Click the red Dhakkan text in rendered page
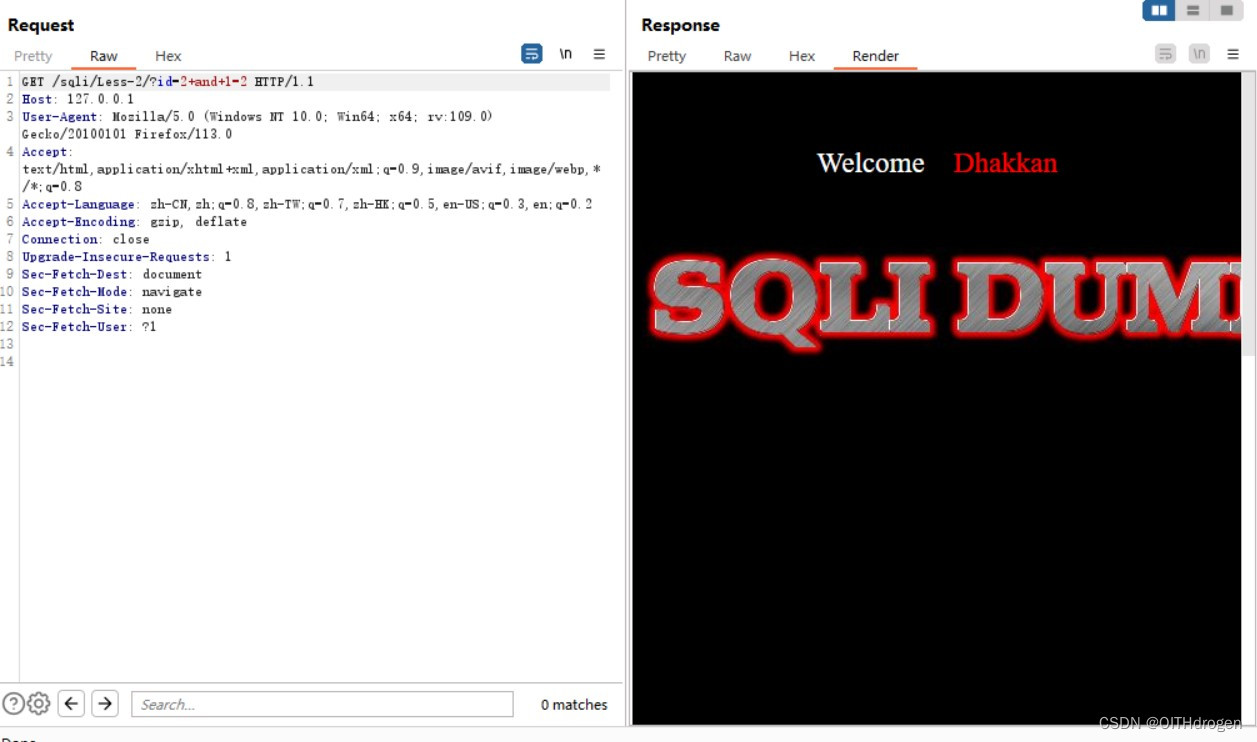The image size is (1257, 742). click(x=1005, y=163)
